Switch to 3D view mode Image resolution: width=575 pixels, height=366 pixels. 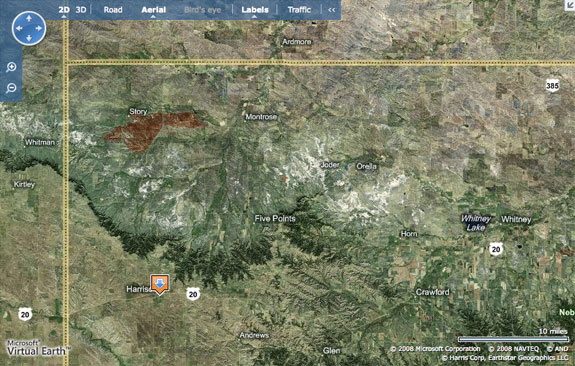coord(81,10)
